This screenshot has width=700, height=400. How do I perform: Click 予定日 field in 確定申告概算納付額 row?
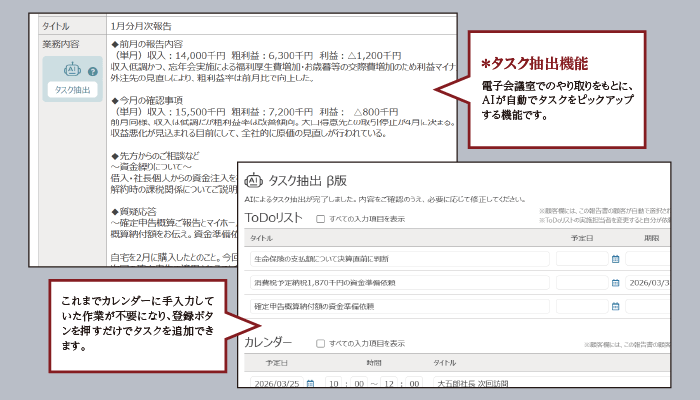[582, 306]
